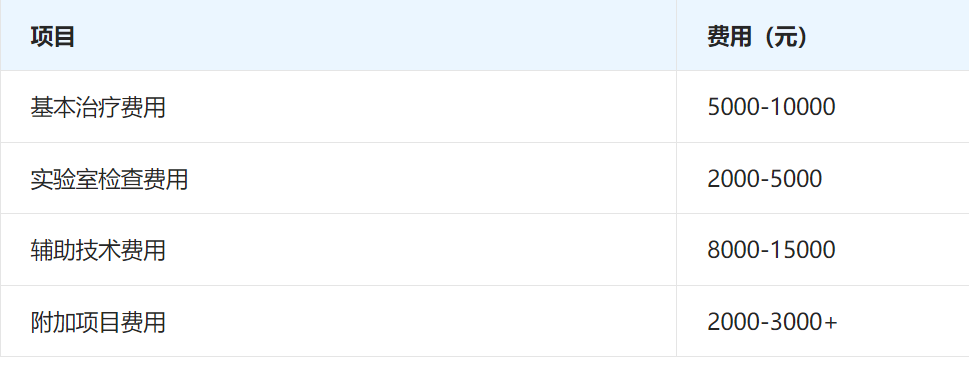This screenshot has width=969, height=369.
Task: Click the 附加项目费用 row label
Action: point(98,322)
